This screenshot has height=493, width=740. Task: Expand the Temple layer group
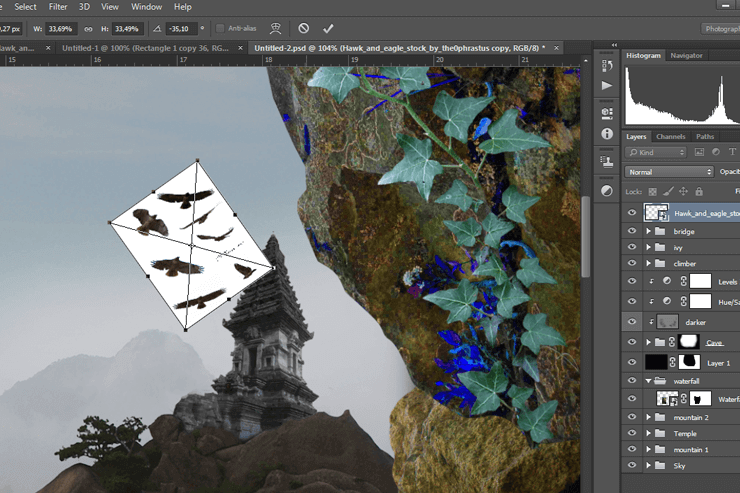tap(648, 433)
